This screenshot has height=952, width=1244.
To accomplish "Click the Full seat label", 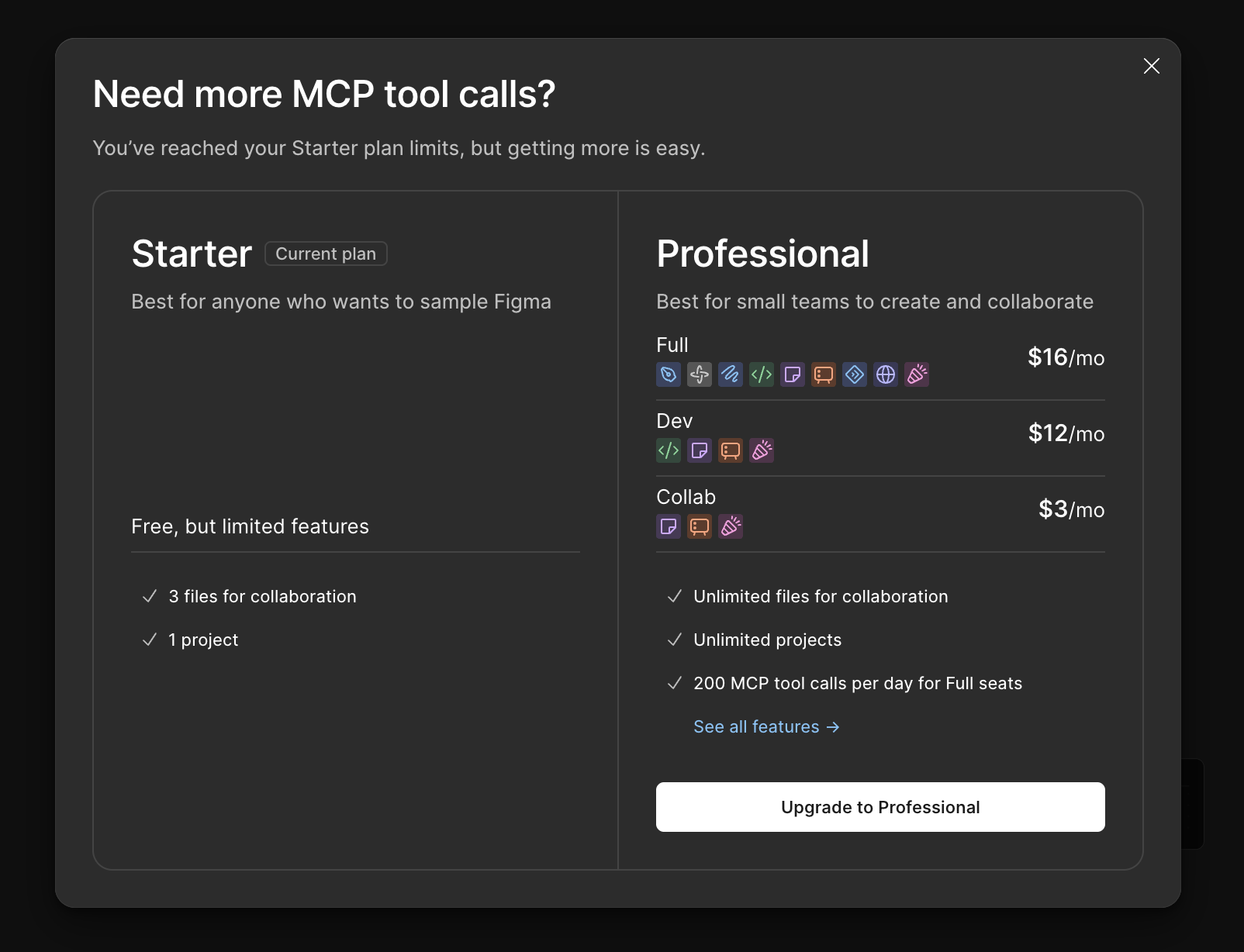I will pos(672,345).
